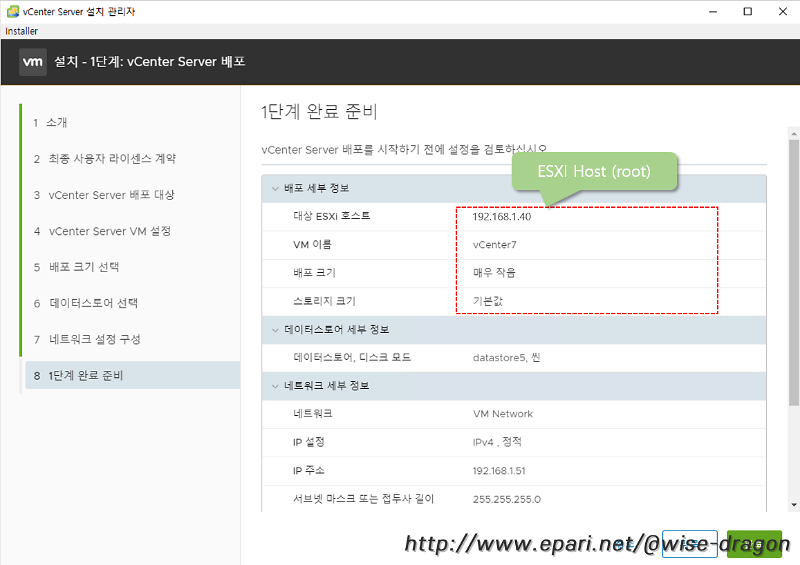Select the datastore value datastore5, 씬
800x565 pixels.
coord(506,358)
